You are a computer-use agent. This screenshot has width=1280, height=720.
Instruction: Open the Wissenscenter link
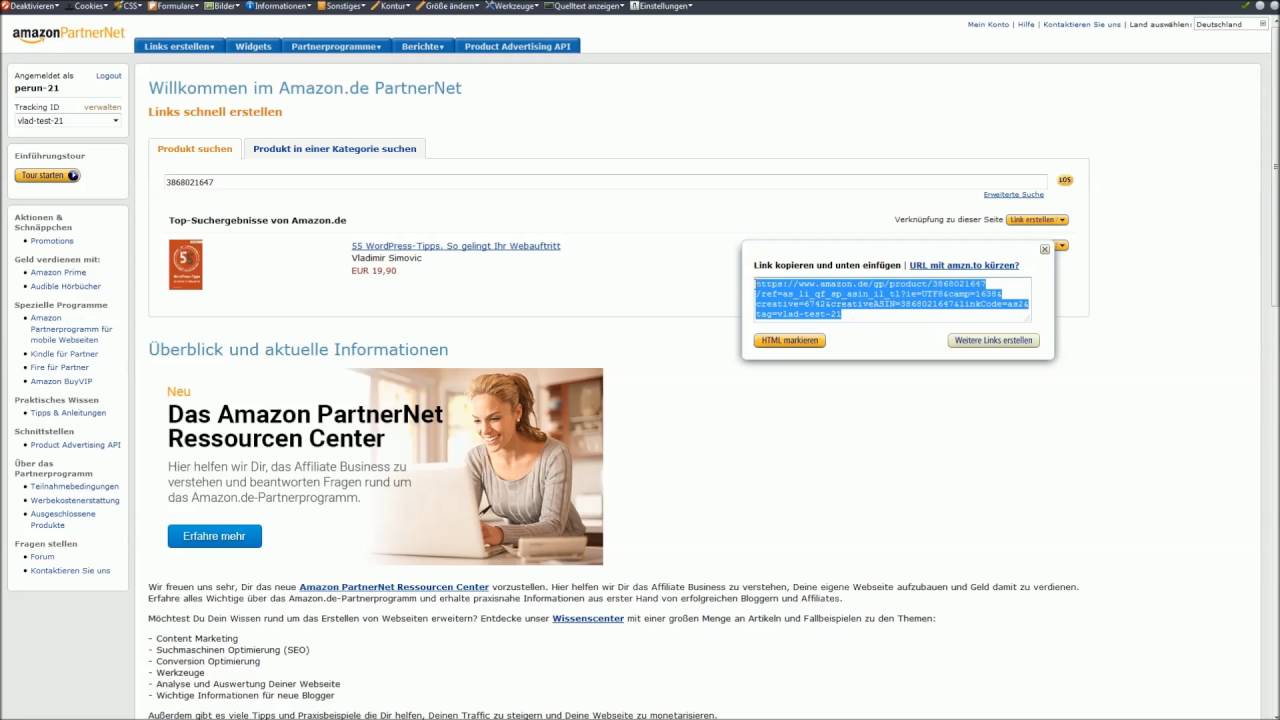point(588,619)
